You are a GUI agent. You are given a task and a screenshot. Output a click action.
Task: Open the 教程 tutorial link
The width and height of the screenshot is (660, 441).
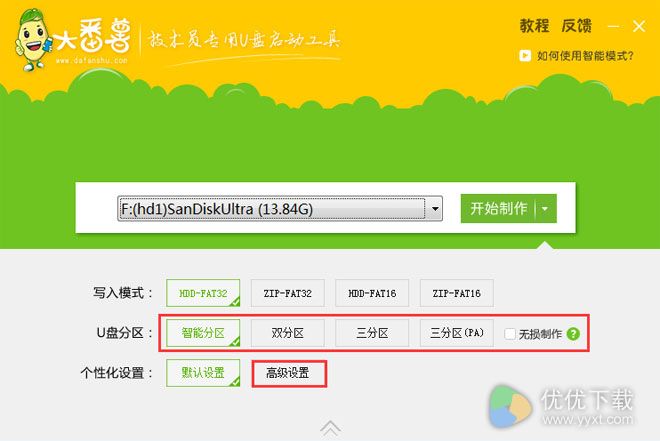[x=534, y=26]
